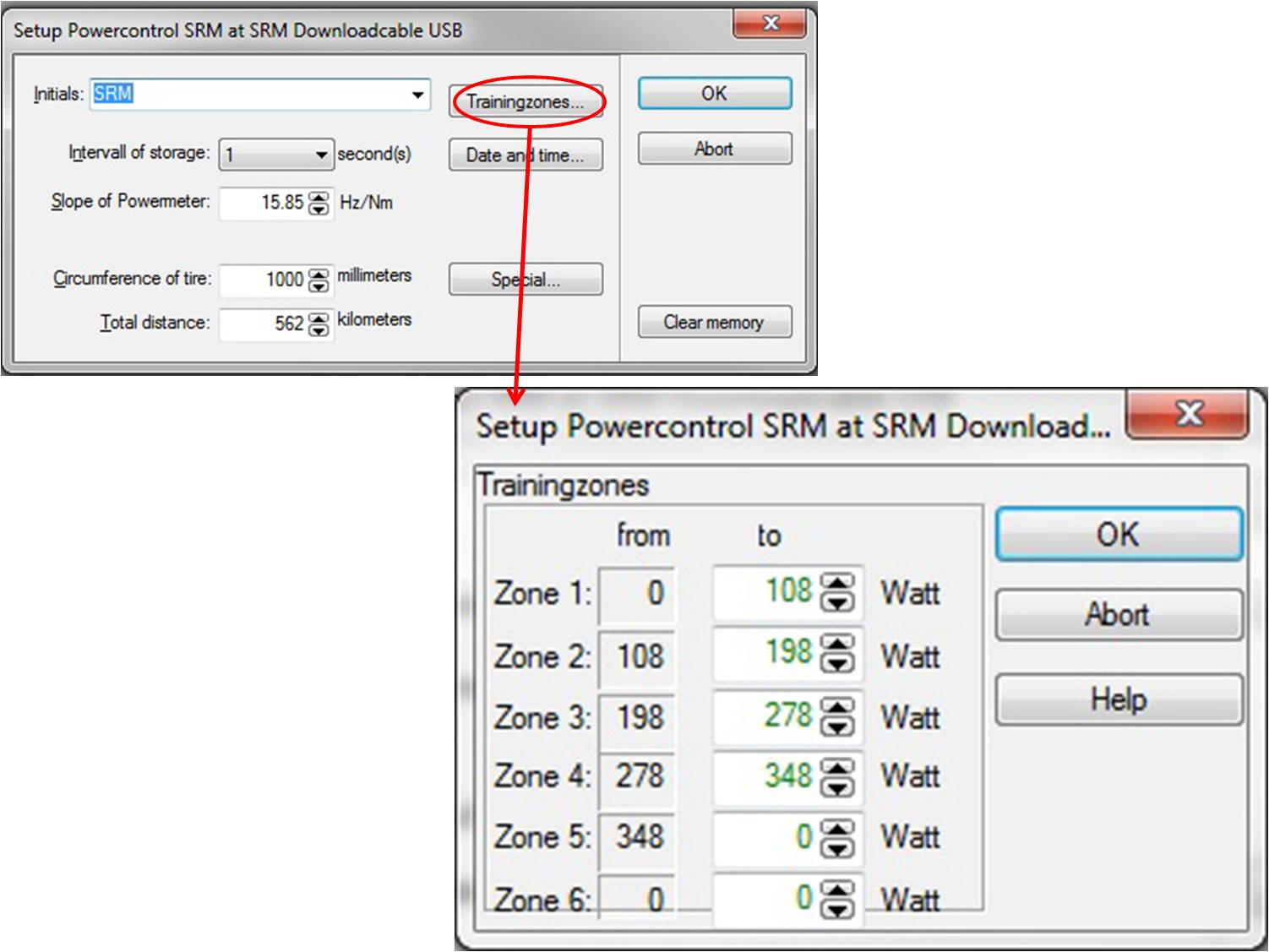The image size is (1269, 952).
Task: Open the Trainingzones dialog button
Action: click(x=525, y=101)
